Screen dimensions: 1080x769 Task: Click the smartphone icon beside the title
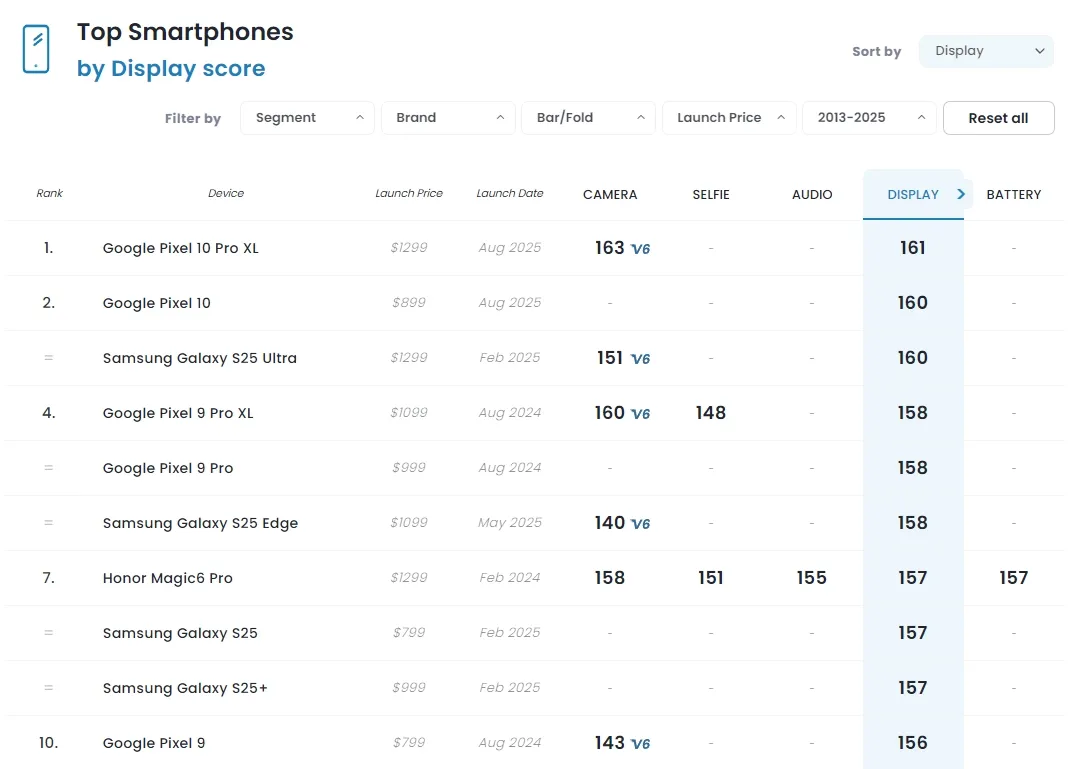(36, 49)
